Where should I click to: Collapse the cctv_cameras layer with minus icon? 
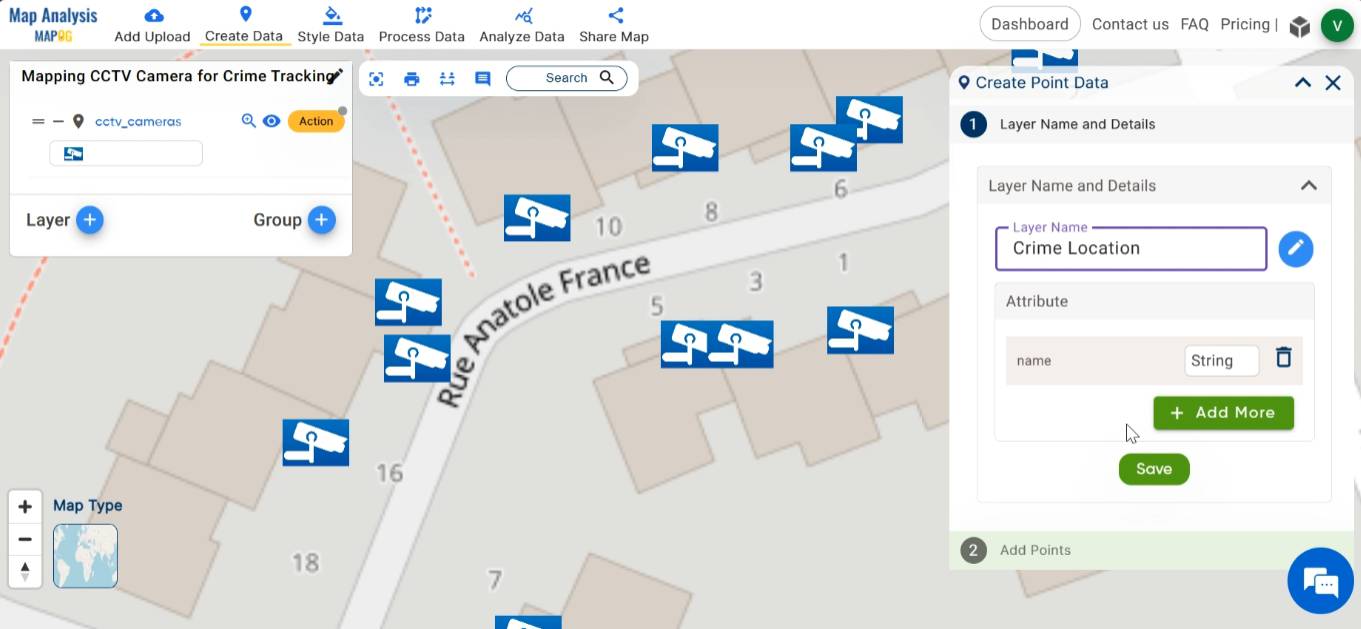click(58, 121)
